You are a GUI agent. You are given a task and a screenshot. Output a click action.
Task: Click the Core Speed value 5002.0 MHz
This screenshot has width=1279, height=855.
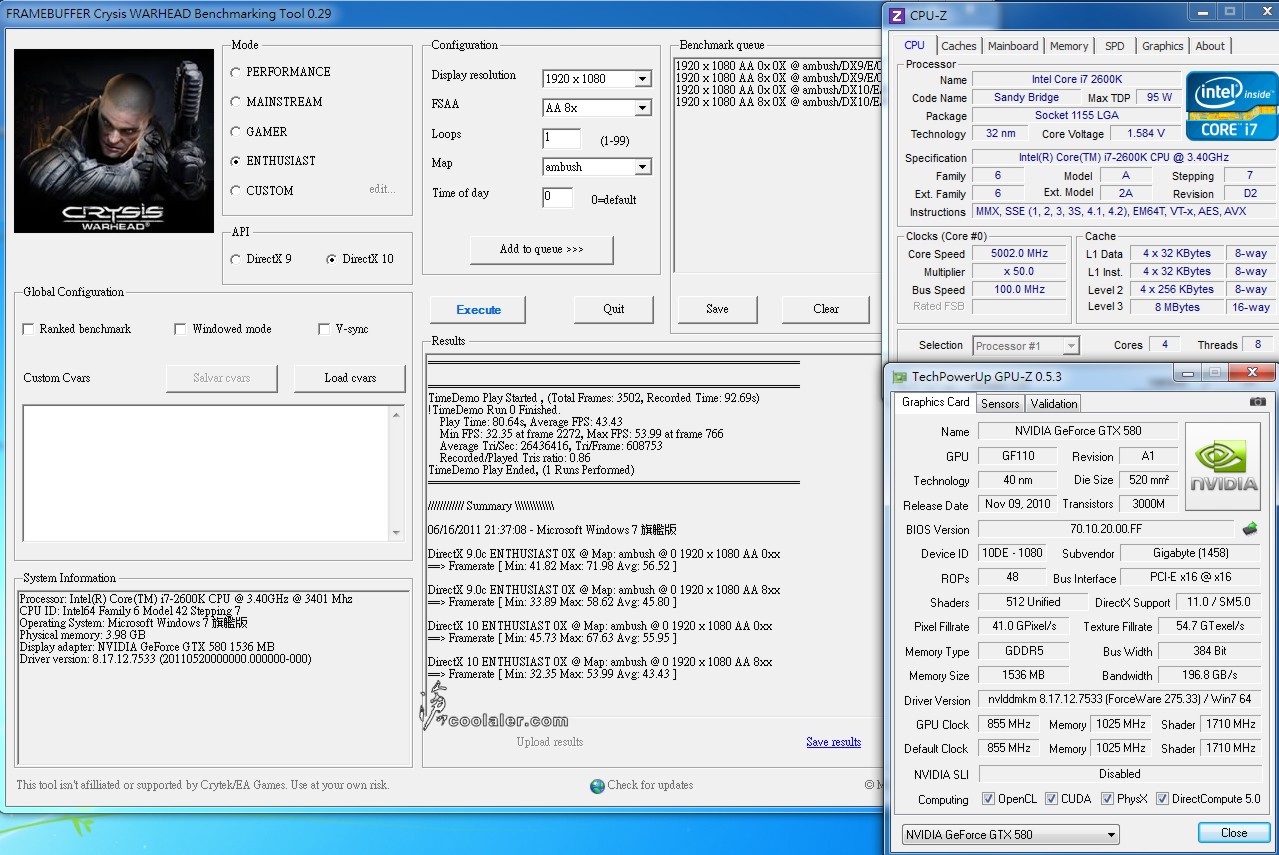click(x=1019, y=254)
